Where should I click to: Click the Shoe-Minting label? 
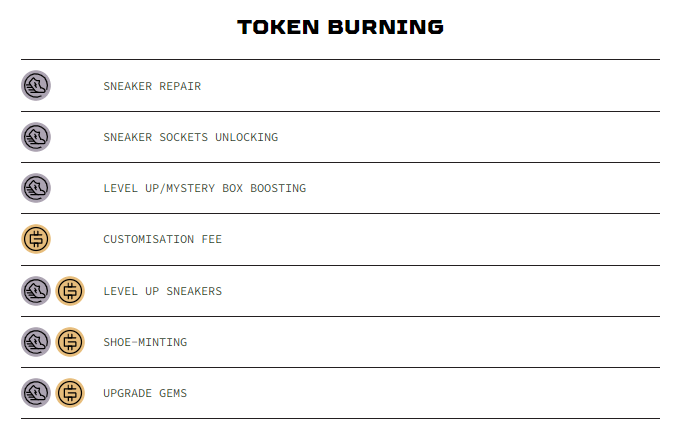(145, 343)
